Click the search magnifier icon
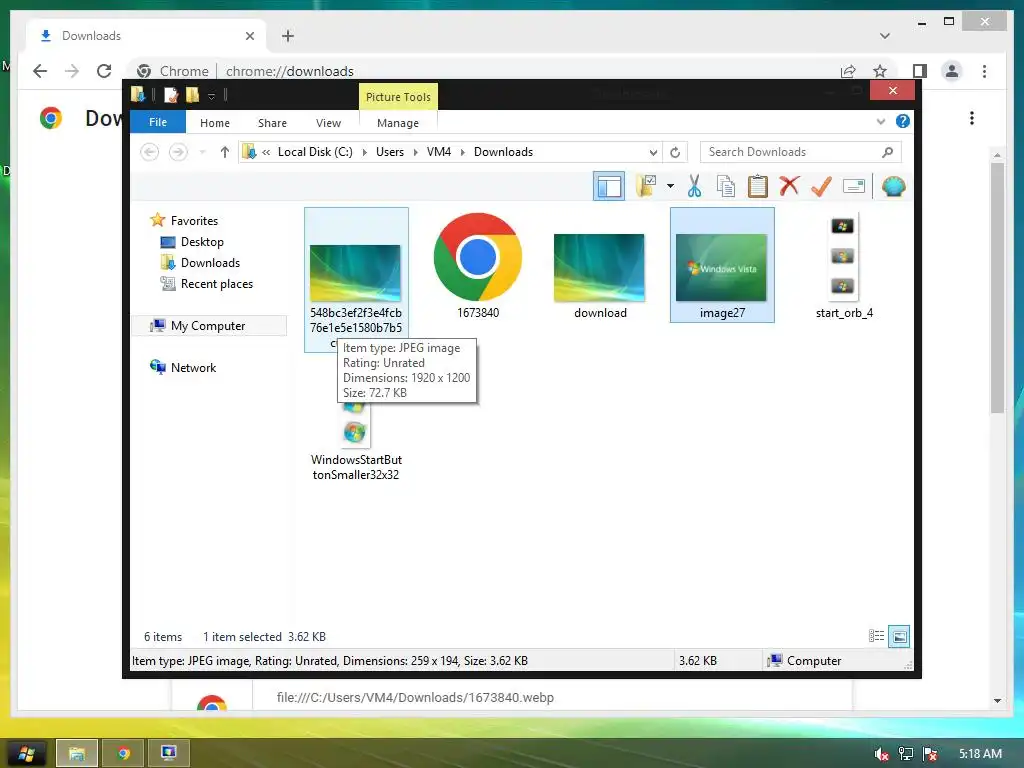This screenshot has height=768, width=1024. click(887, 152)
